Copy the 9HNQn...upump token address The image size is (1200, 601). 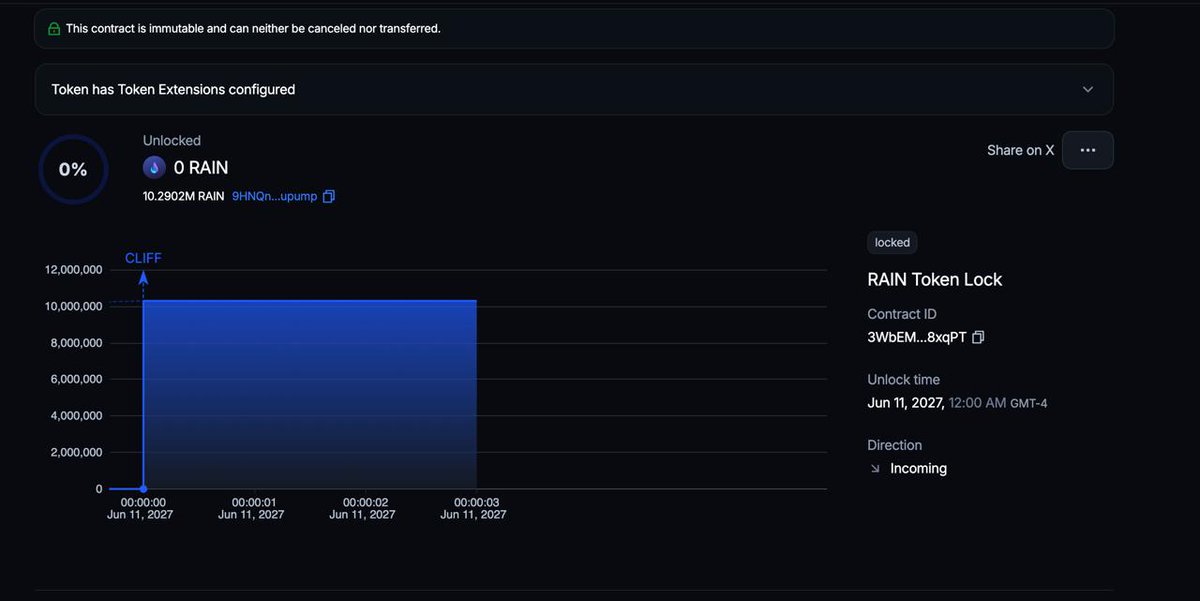click(x=329, y=197)
